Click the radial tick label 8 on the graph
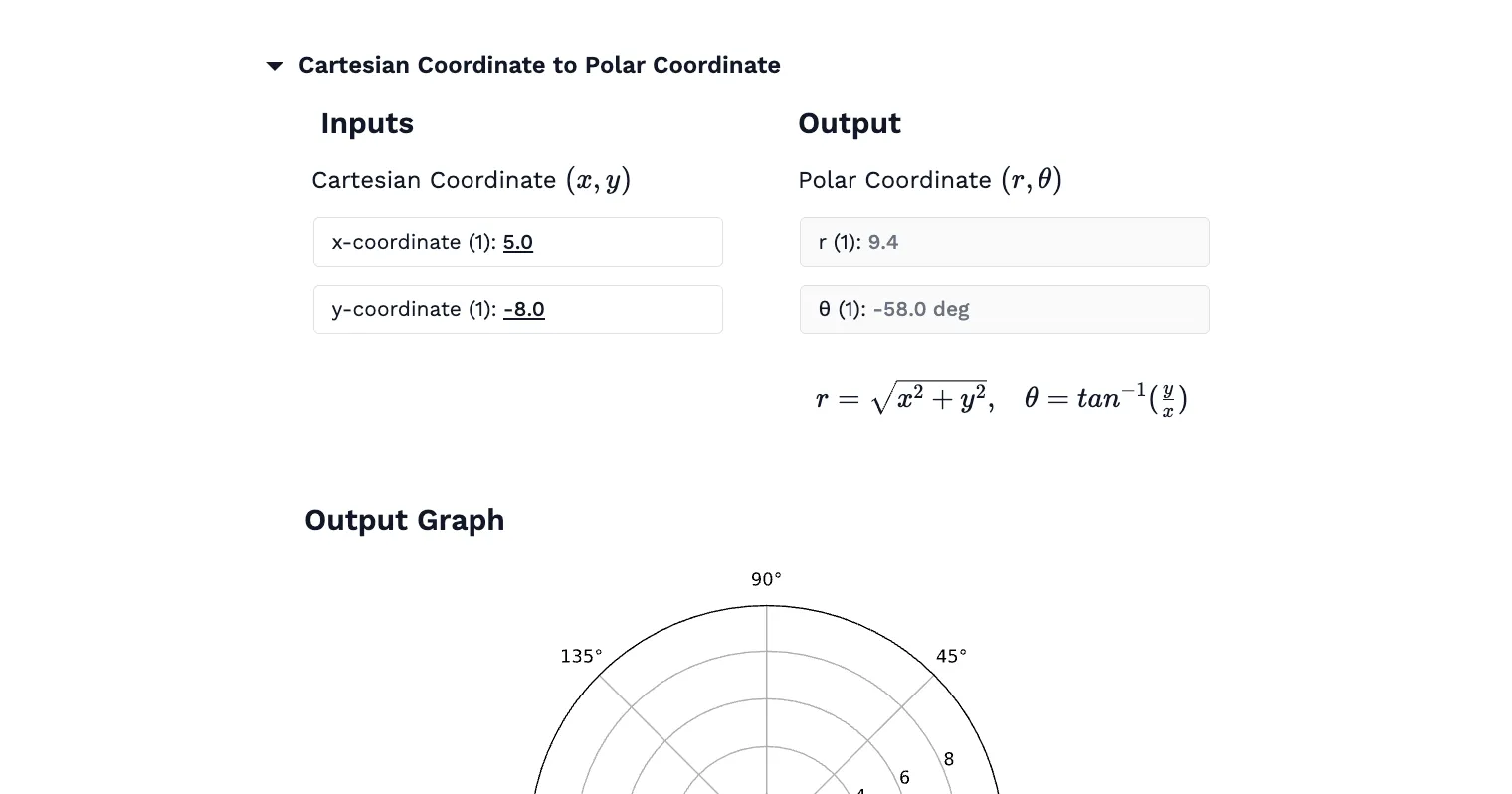The width and height of the screenshot is (1512, 794). click(x=949, y=759)
